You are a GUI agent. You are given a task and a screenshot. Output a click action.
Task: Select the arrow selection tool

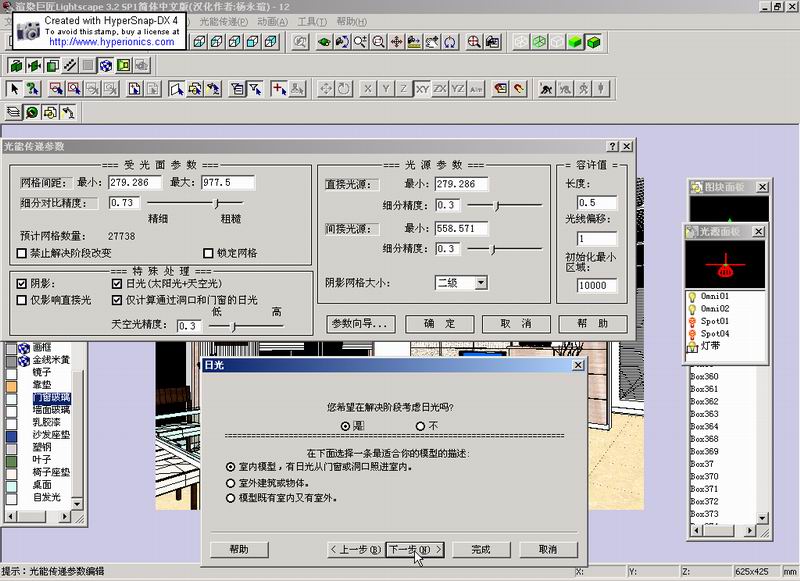(x=14, y=89)
